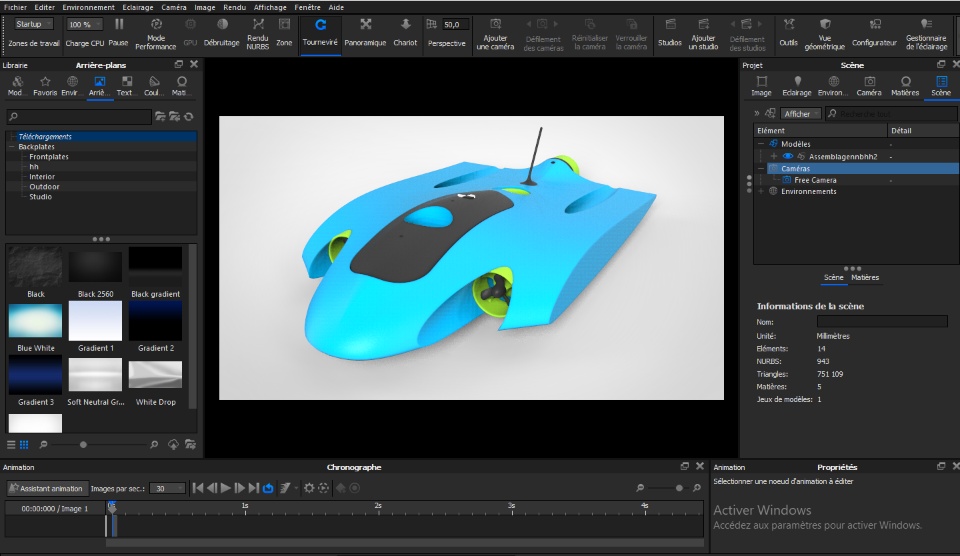Open the Studios tool
This screenshot has width=960, height=556.
[x=670, y=32]
